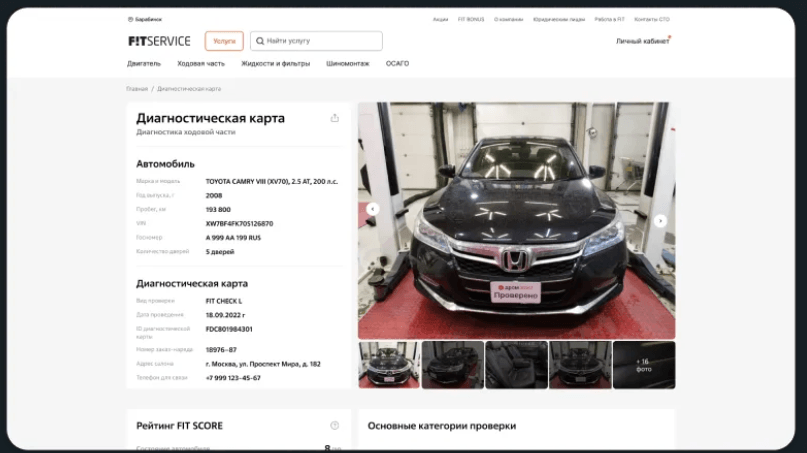Focus the Найти услугу search field
The image size is (807, 453).
click(x=316, y=41)
